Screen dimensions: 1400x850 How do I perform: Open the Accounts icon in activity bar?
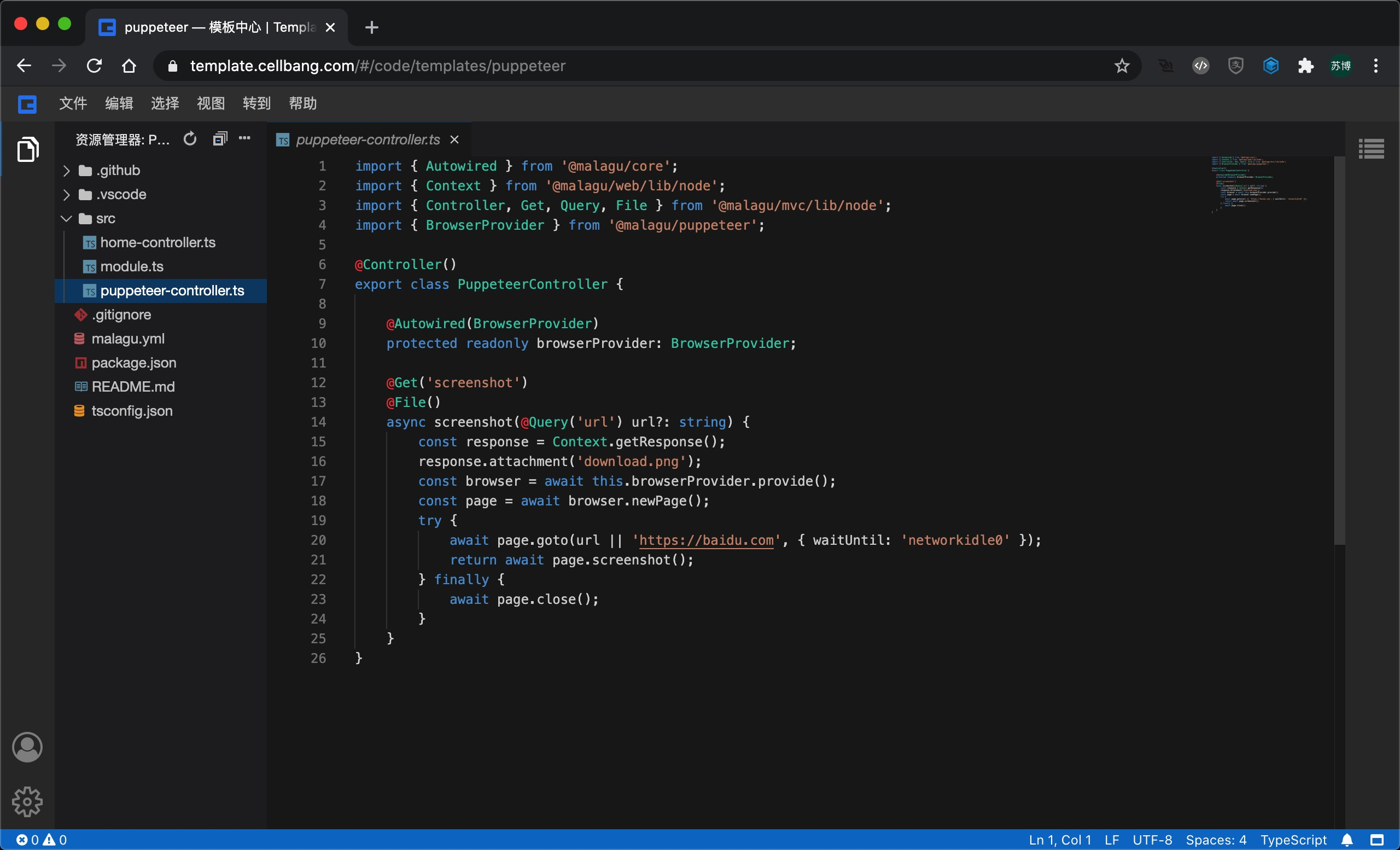click(x=27, y=747)
